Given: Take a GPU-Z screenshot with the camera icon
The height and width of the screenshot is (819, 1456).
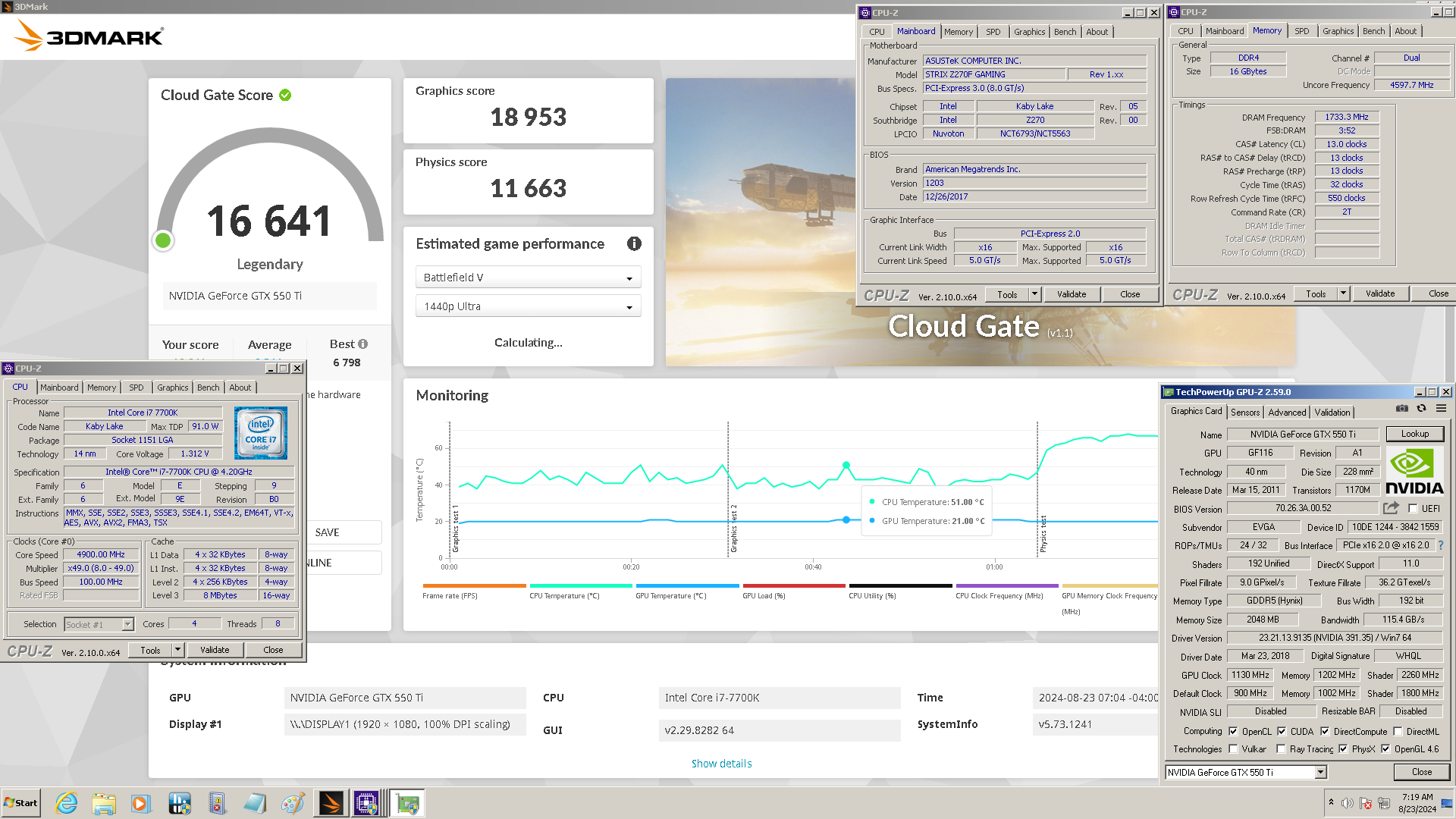Looking at the screenshot, I should coord(1402,408).
